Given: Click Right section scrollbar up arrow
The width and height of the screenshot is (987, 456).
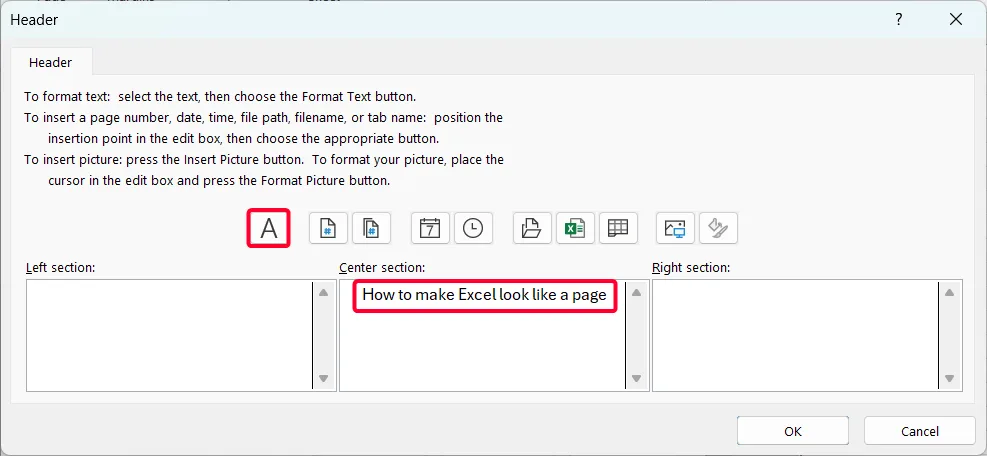Looking at the screenshot, I should pyautogui.click(x=950, y=292).
